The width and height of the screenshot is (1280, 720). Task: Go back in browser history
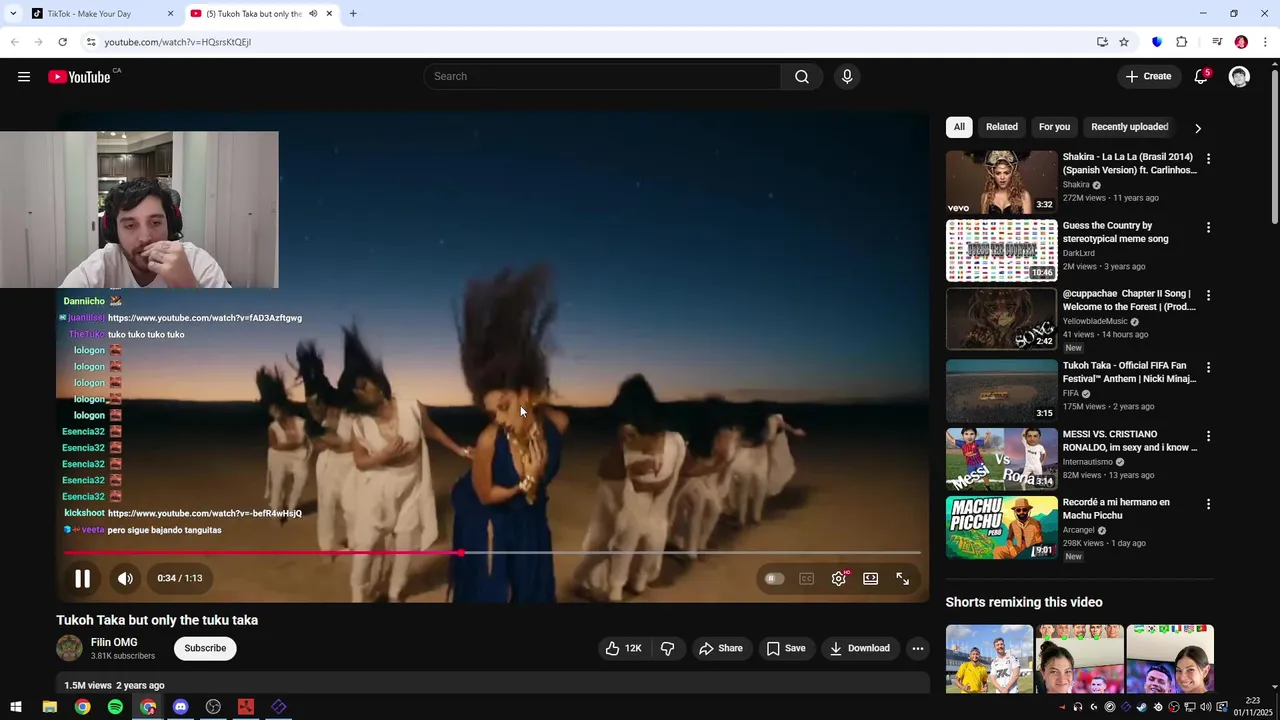[x=14, y=42]
